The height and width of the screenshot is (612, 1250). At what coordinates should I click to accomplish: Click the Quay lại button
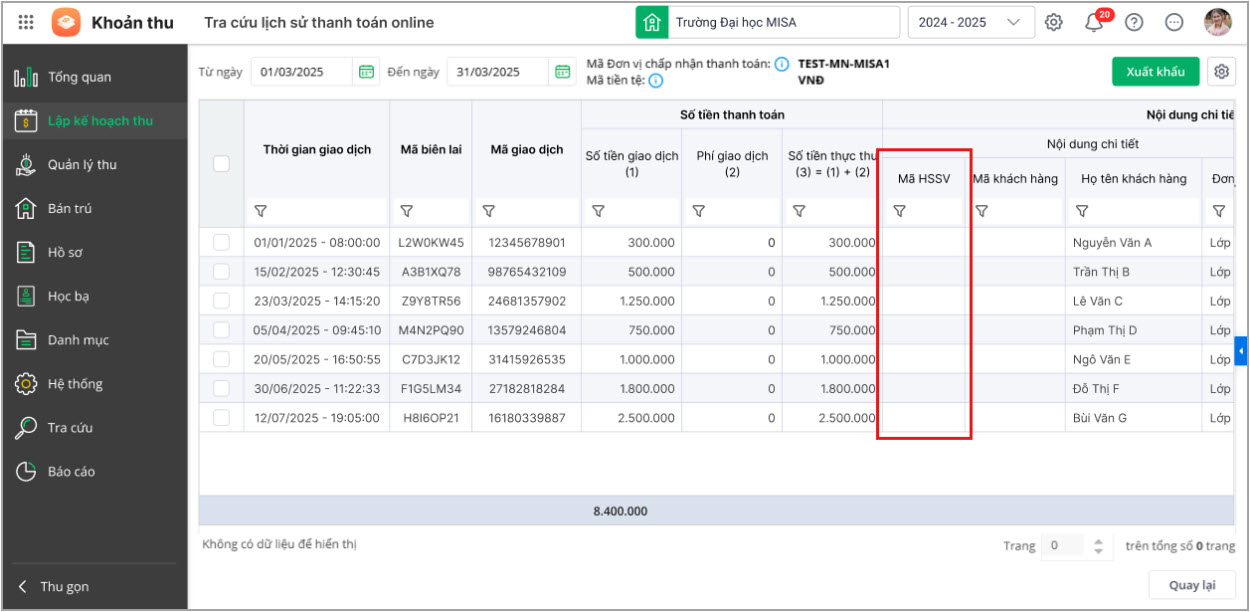(1192, 585)
